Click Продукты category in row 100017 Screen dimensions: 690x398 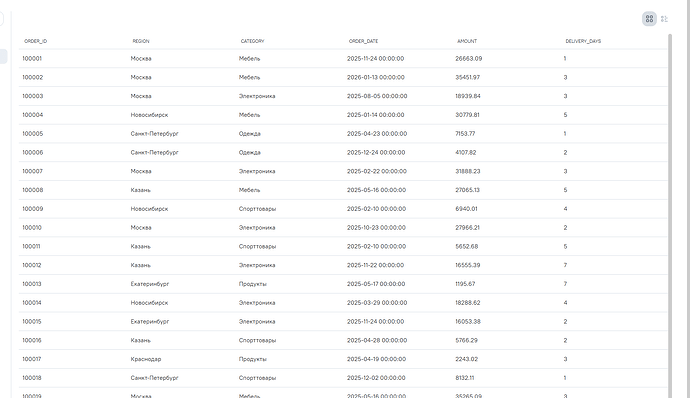(253, 359)
